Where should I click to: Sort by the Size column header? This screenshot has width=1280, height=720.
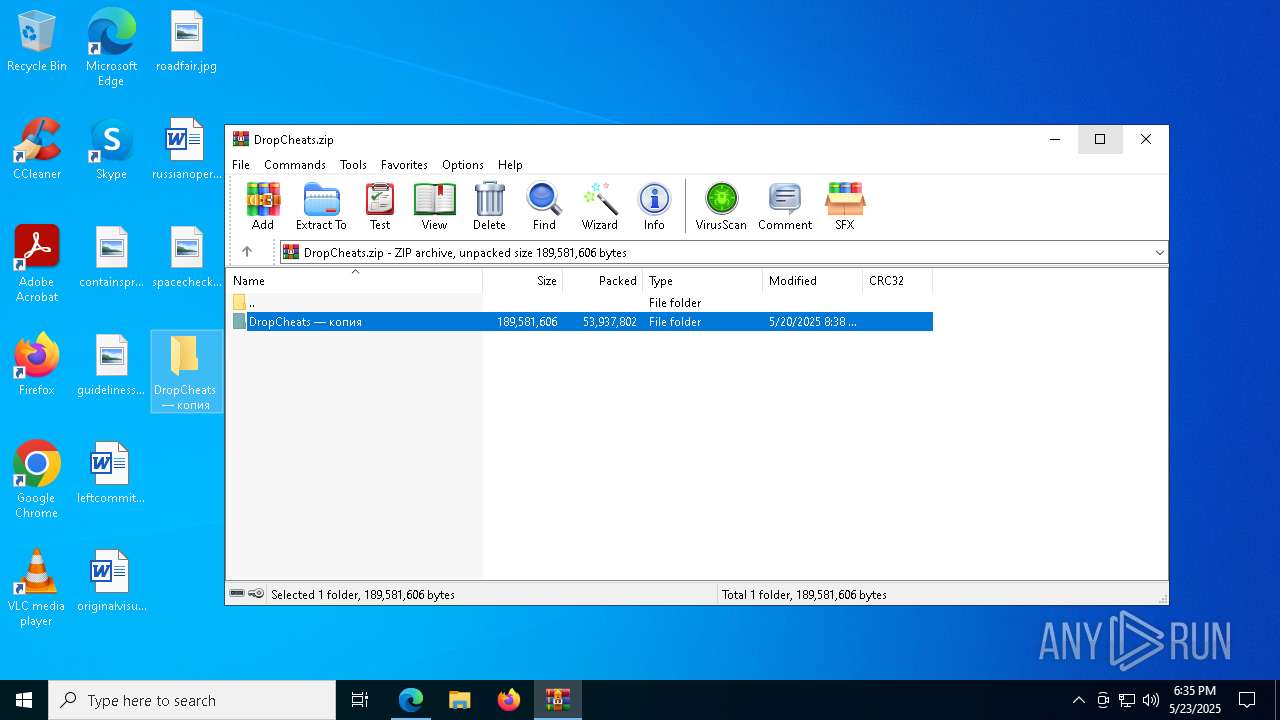[523, 281]
